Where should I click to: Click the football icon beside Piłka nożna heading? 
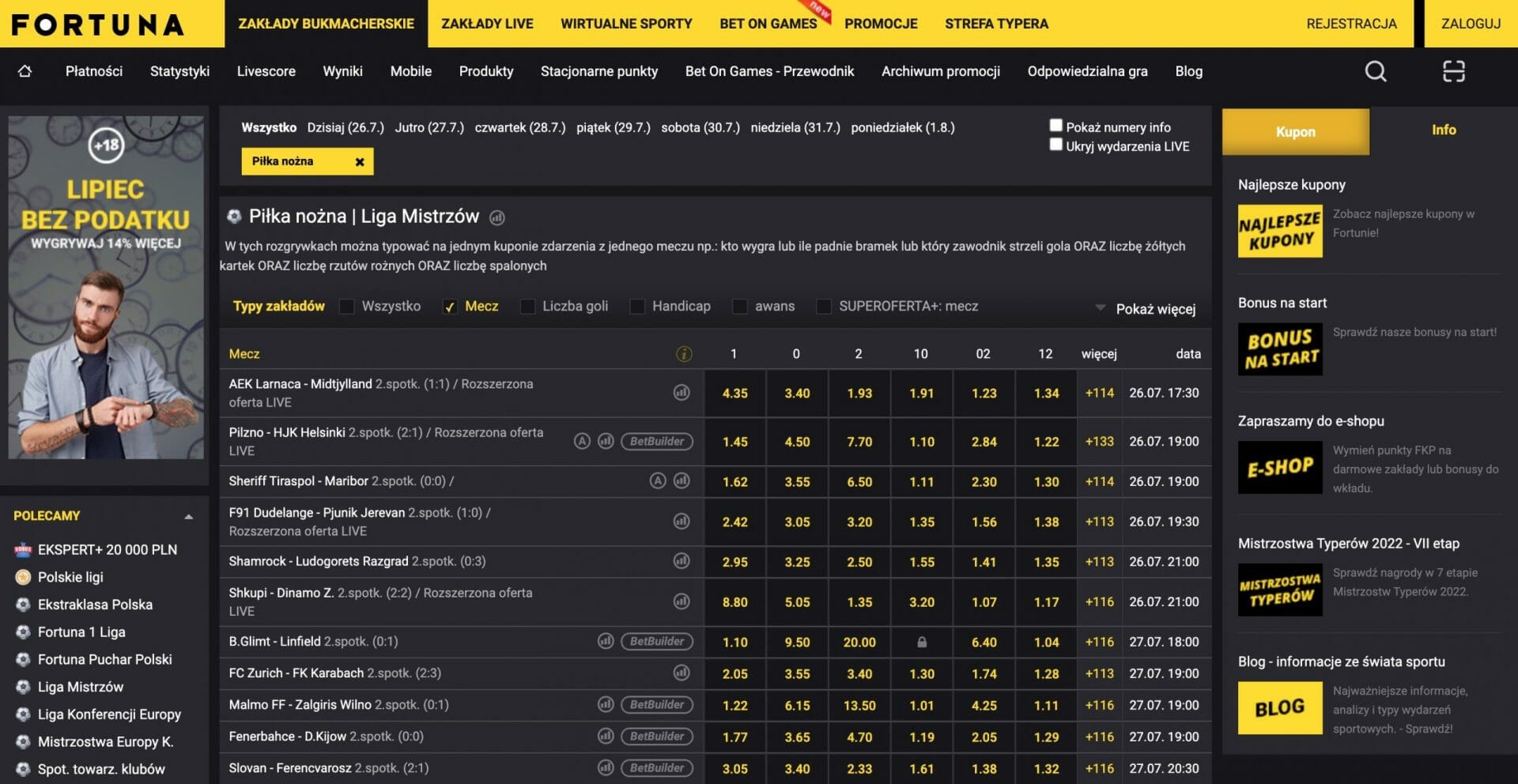point(234,217)
